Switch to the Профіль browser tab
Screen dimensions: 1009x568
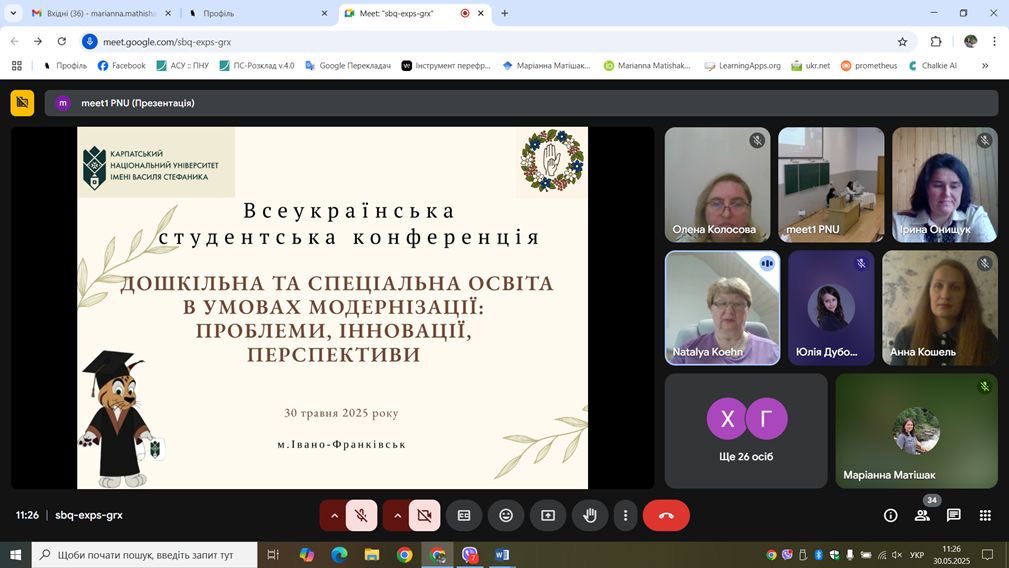[255, 13]
